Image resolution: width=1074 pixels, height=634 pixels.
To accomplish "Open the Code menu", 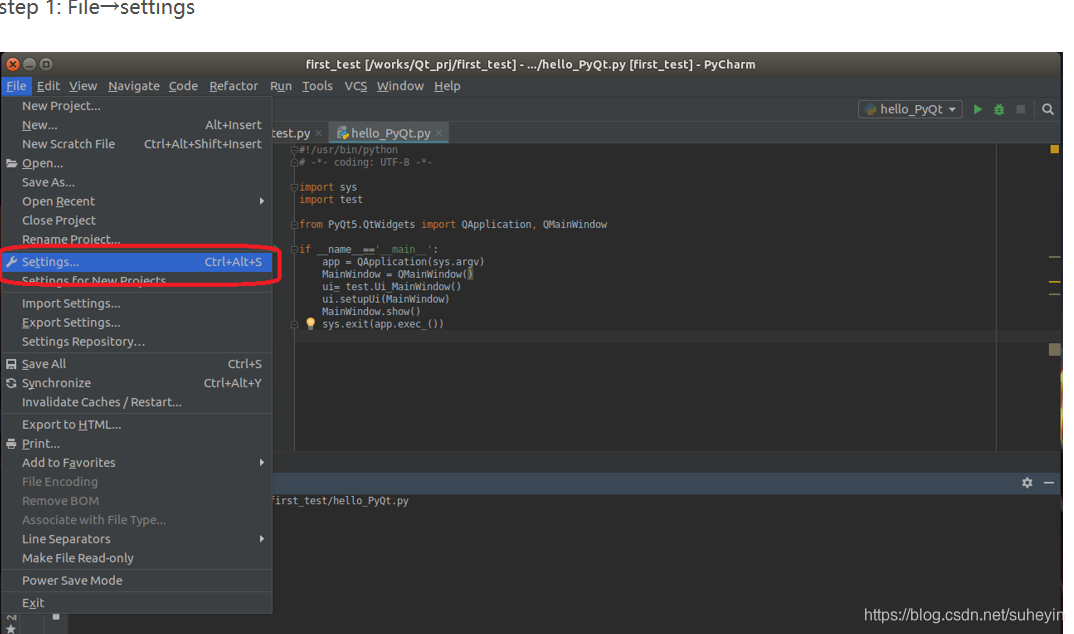I will (183, 86).
